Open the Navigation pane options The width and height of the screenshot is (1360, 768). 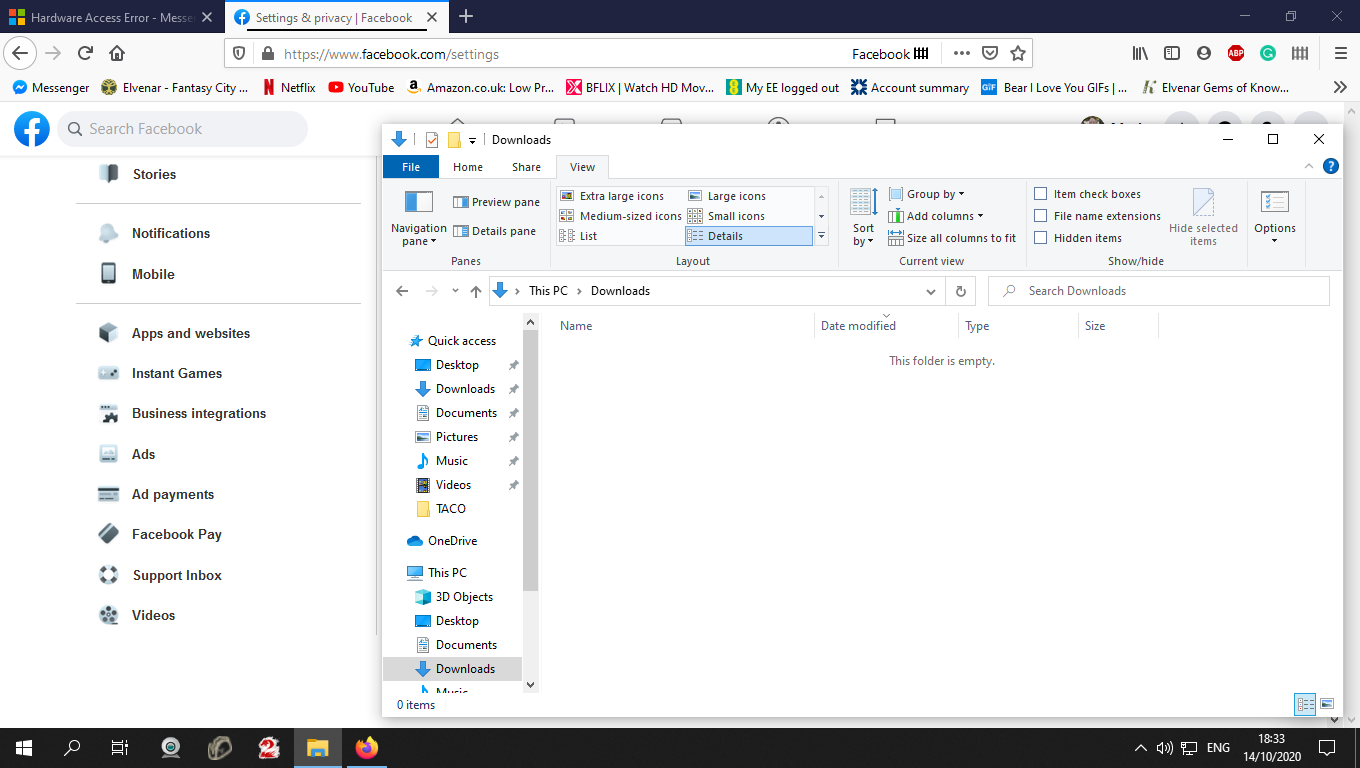pos(418,217)
